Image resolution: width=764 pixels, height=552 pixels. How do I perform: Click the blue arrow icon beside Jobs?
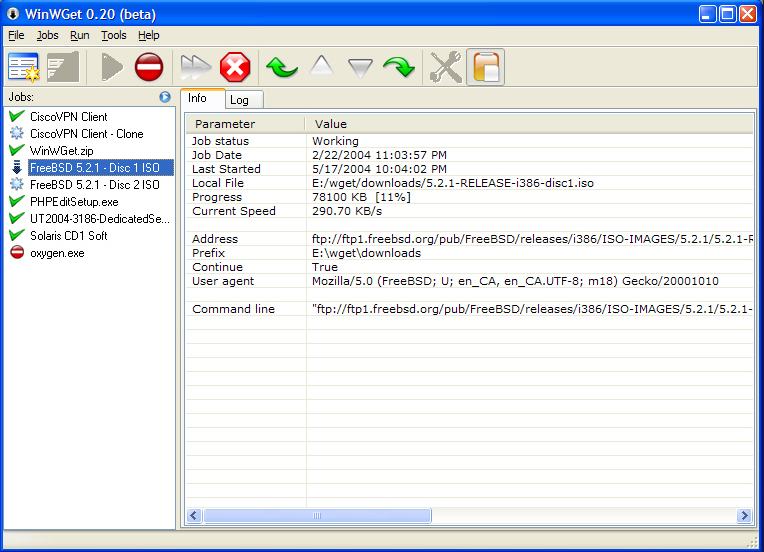point(165,97)
